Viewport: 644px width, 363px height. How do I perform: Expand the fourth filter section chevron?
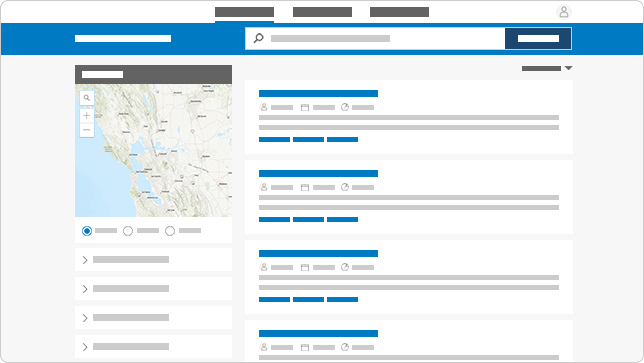click(x=85, y=347)
